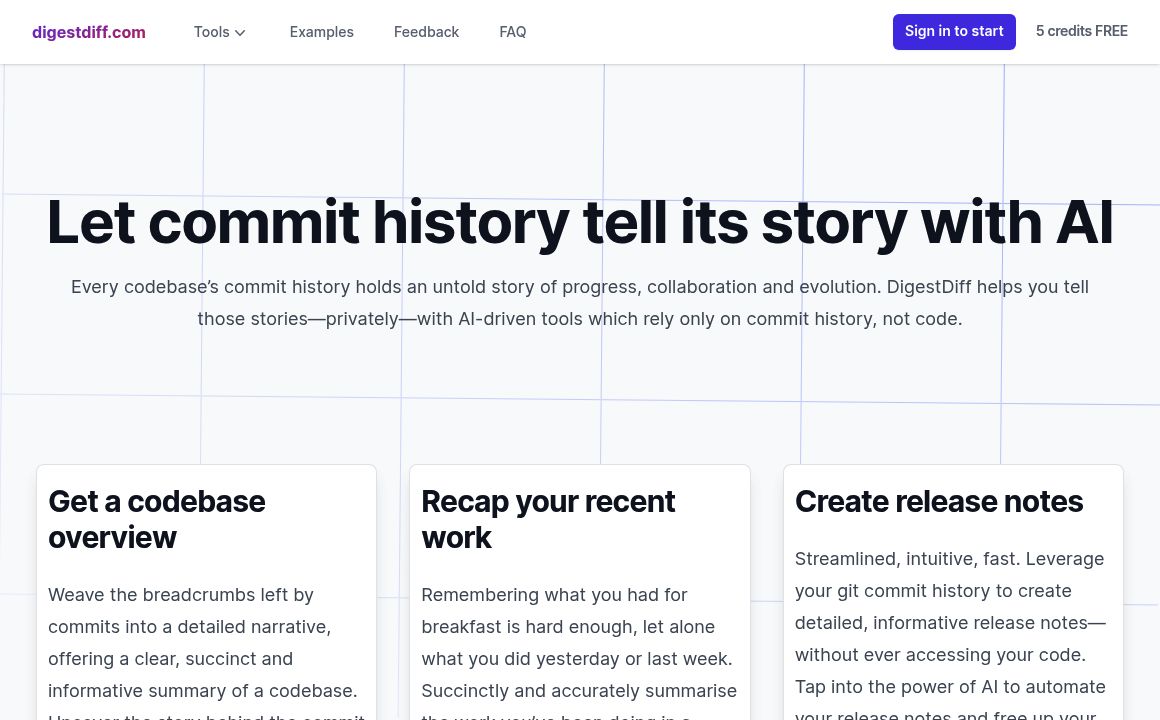Click the 5 credits FREE label
The image size is (1160, 720).
[x=1081, y=31]
